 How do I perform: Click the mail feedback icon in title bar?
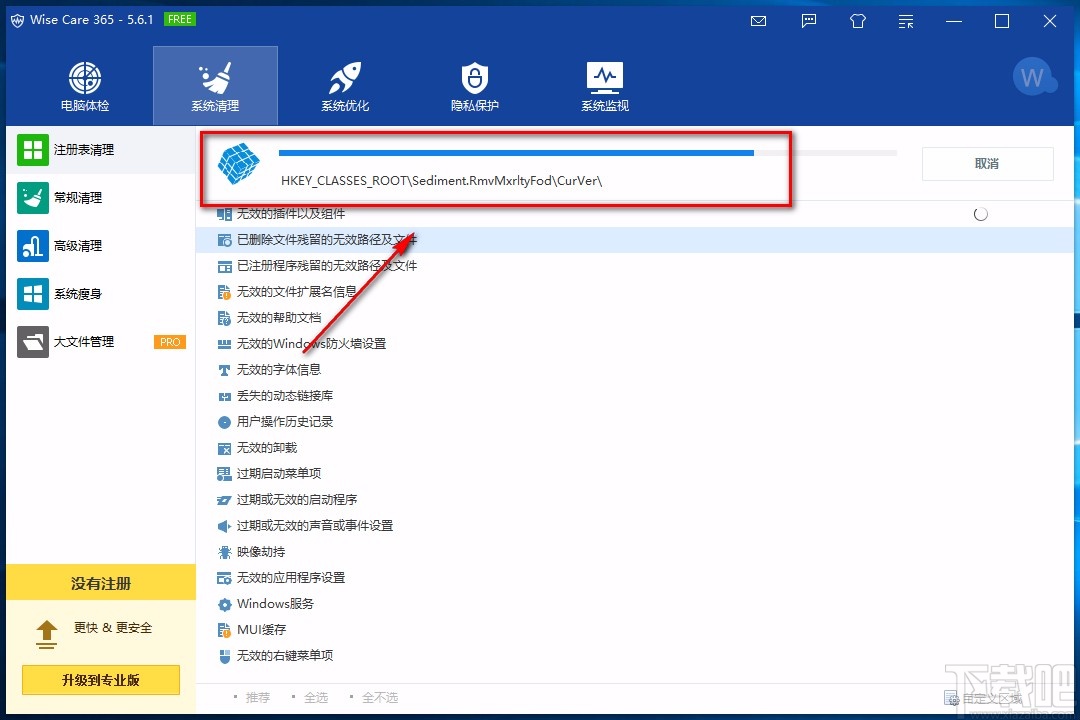pos(758,21)
